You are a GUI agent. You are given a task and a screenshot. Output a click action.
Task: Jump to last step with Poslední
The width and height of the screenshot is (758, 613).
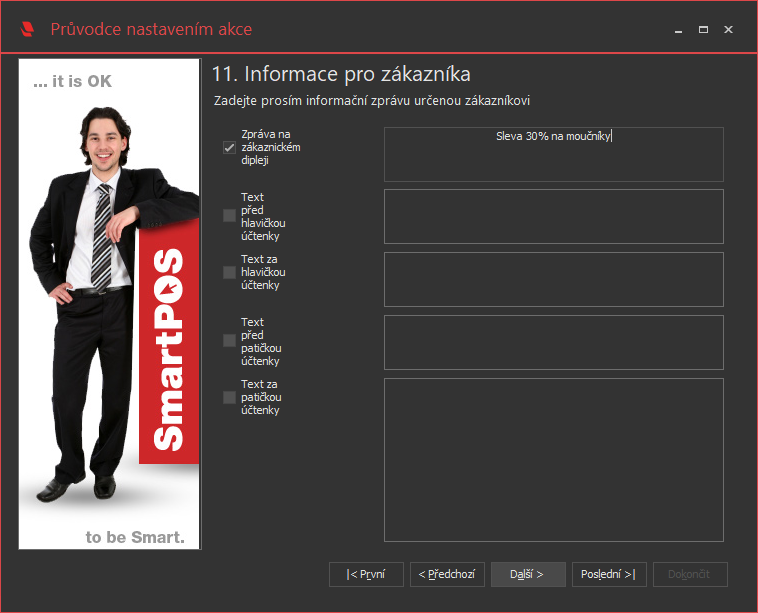tap(609, 574)
